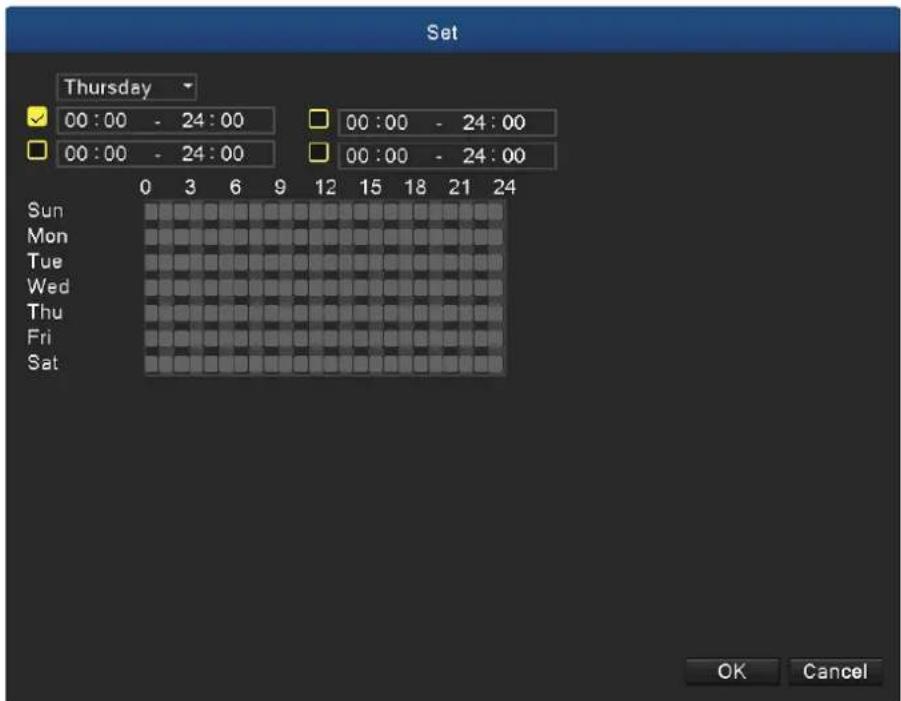
Task: Click the hour 24 label above grid
Action: pyautogui.click(x=505, y=187)
